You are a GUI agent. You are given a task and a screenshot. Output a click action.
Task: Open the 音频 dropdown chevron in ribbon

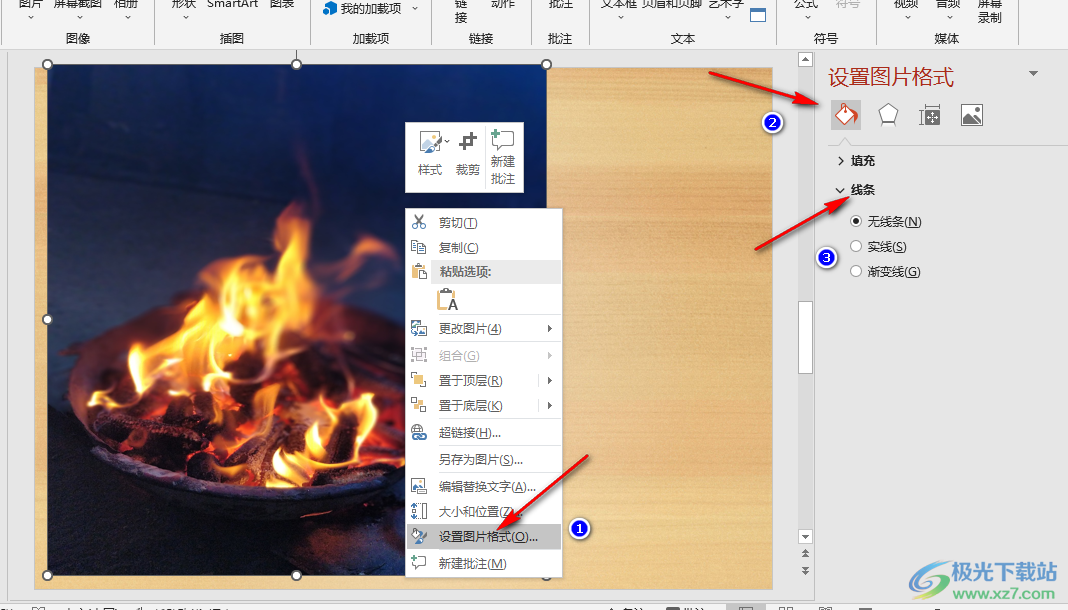[949, 17]
